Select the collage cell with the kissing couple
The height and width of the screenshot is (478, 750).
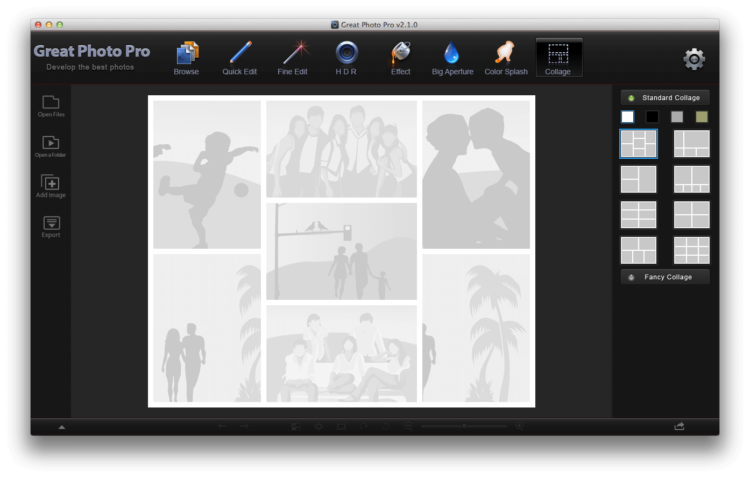point(476,175)
